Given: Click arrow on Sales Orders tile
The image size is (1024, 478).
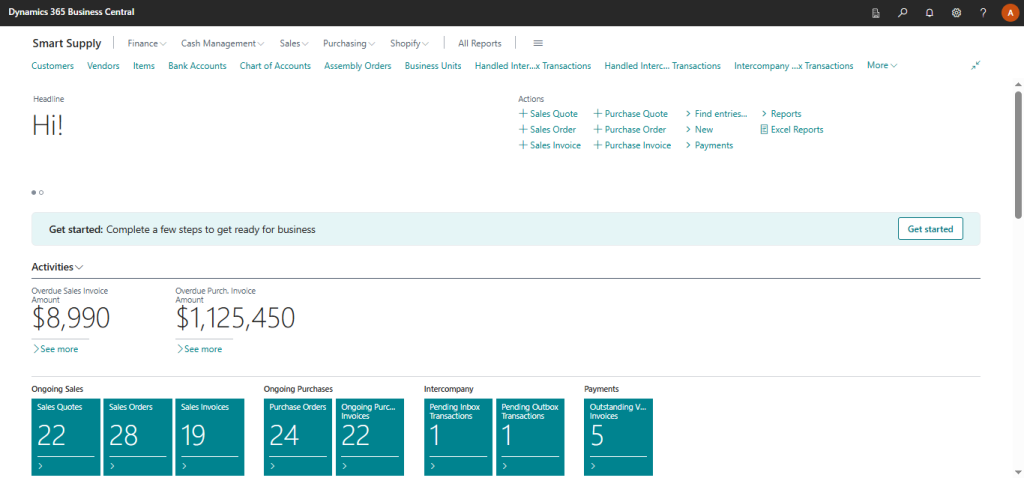Looking at the screenshot, I should coord(113,466).
